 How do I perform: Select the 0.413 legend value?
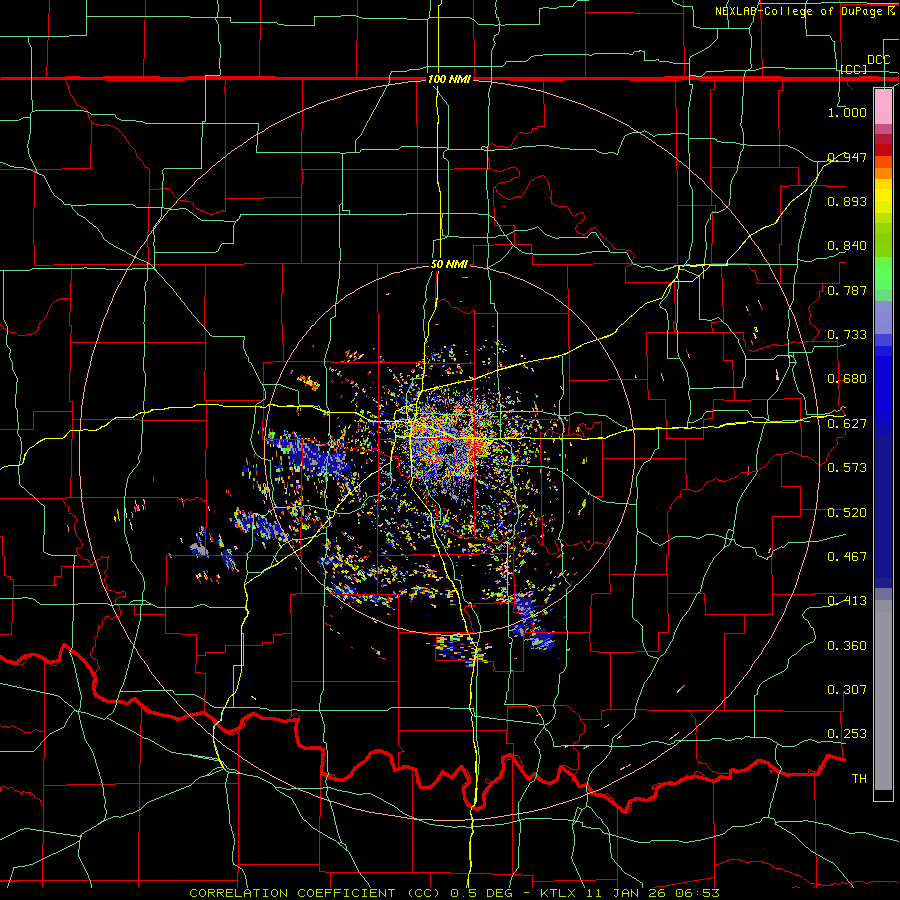(847, 601)
